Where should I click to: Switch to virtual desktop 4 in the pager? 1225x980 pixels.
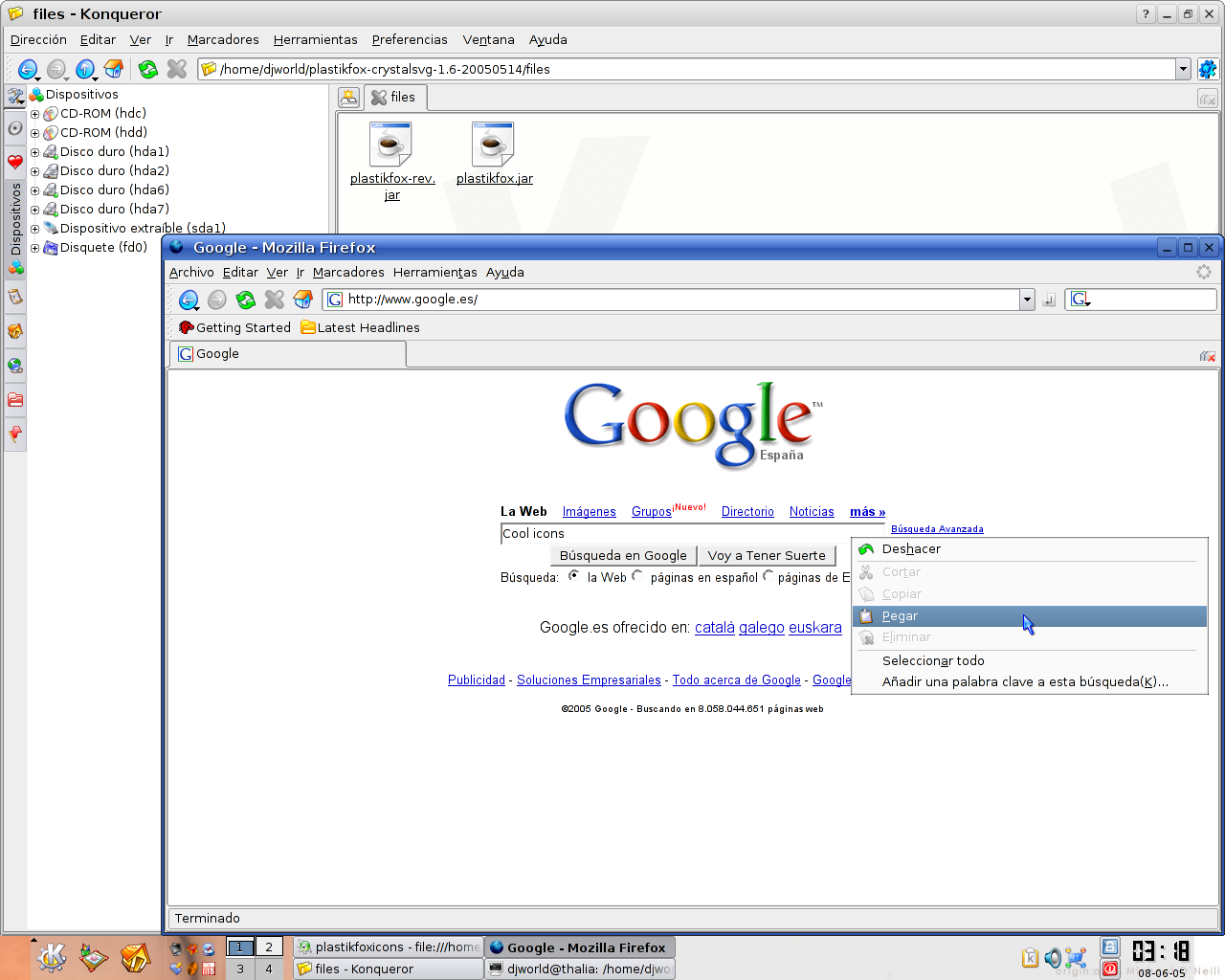[x=269, y=969]
